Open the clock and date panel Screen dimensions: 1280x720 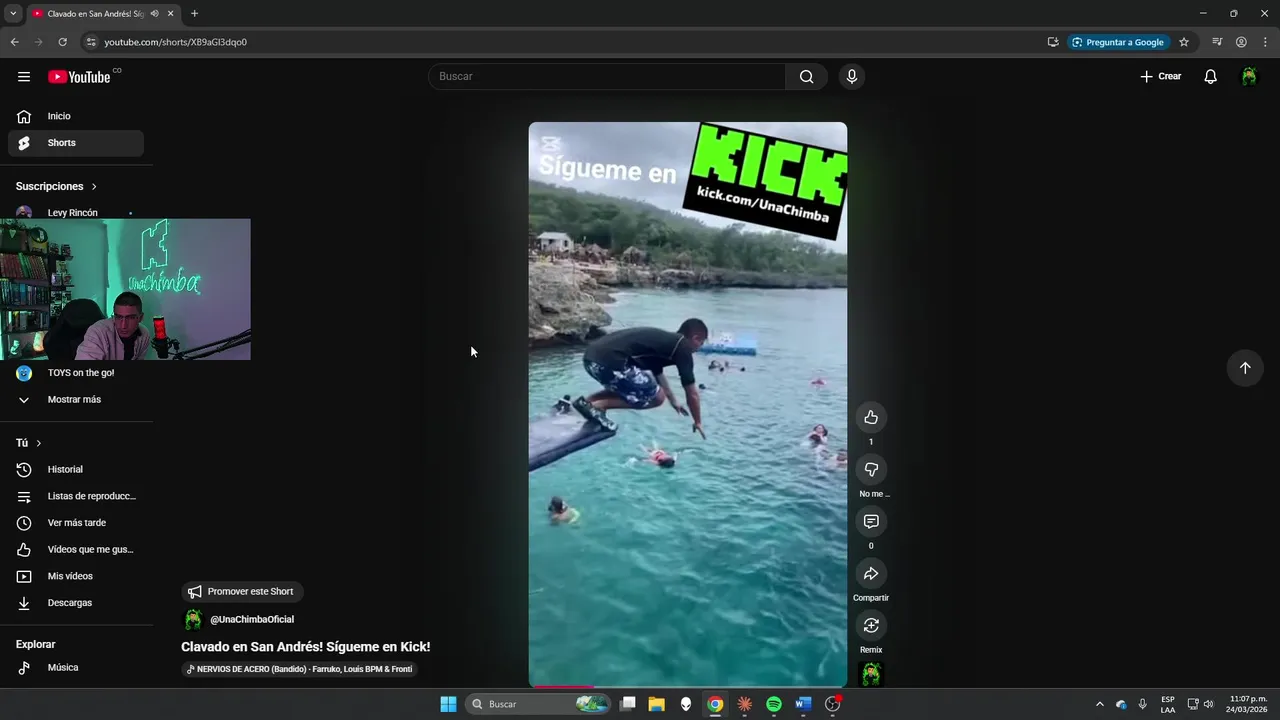(1247, 704)
